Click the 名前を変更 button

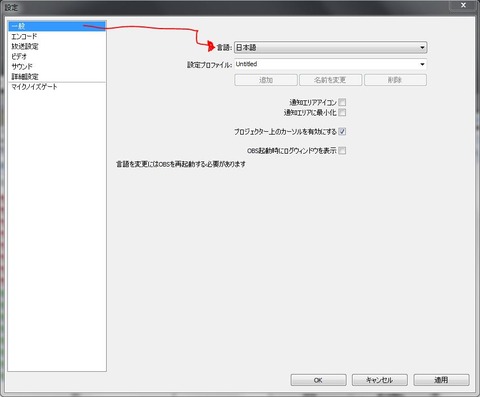(330, 80)
